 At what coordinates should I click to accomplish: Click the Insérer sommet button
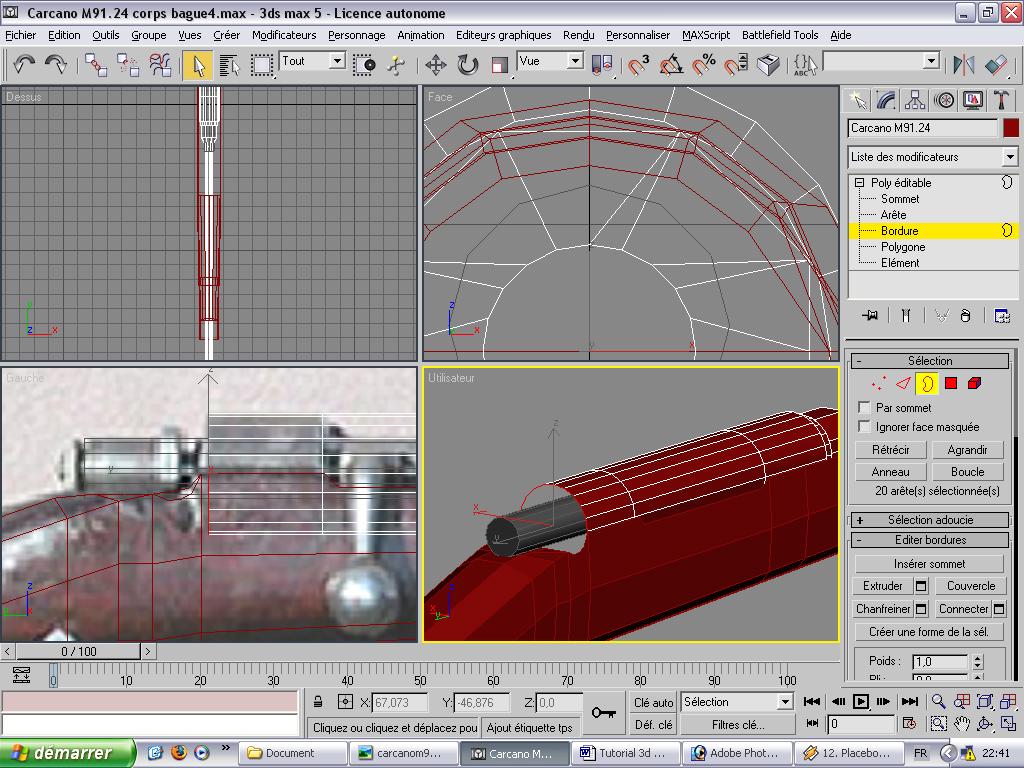[x=929, y=564]
